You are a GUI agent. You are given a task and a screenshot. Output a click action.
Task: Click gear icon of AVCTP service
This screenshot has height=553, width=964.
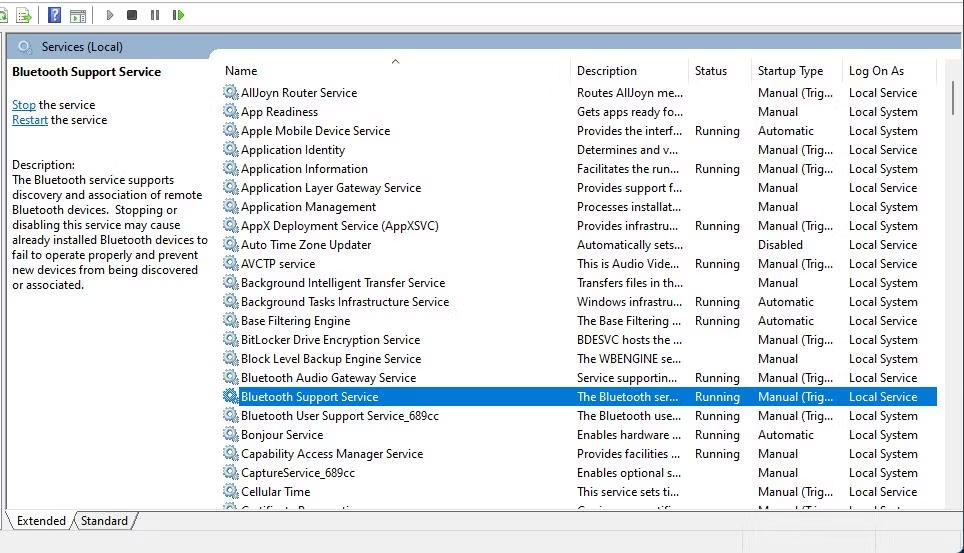[x=231, y=263]
